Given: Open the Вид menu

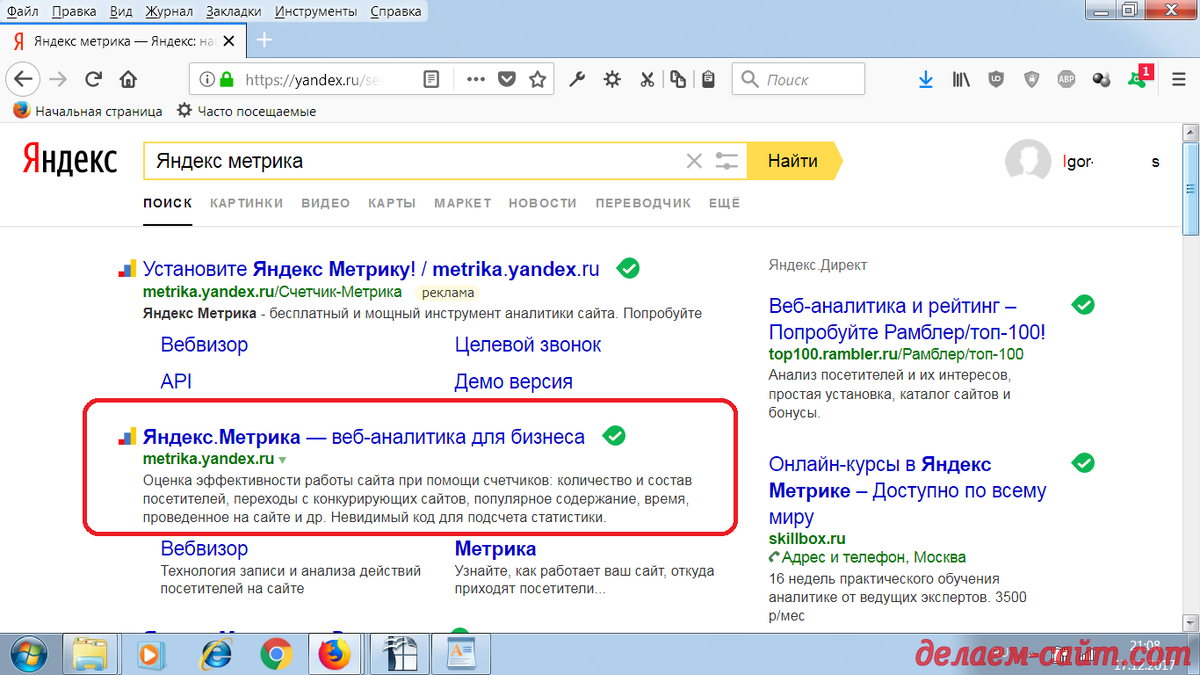Looking at the screenshot, I should 119,11.
